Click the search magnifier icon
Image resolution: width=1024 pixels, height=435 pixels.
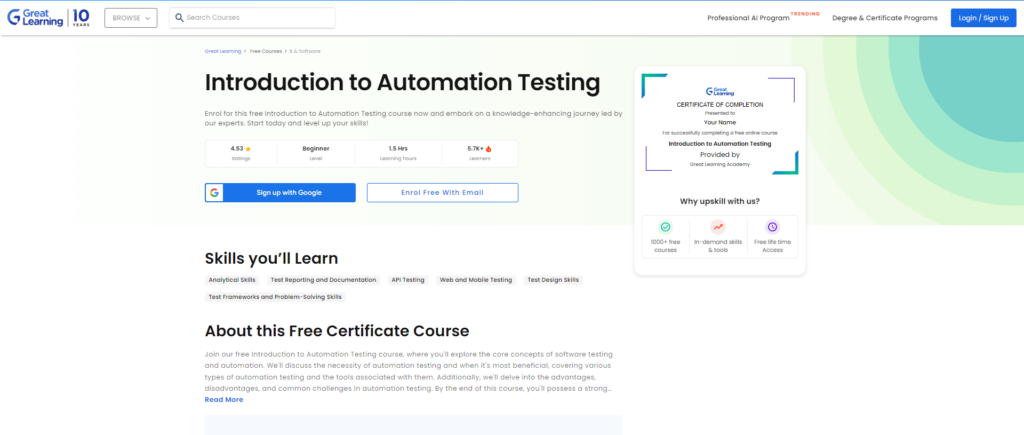click(x=178, y=18)
